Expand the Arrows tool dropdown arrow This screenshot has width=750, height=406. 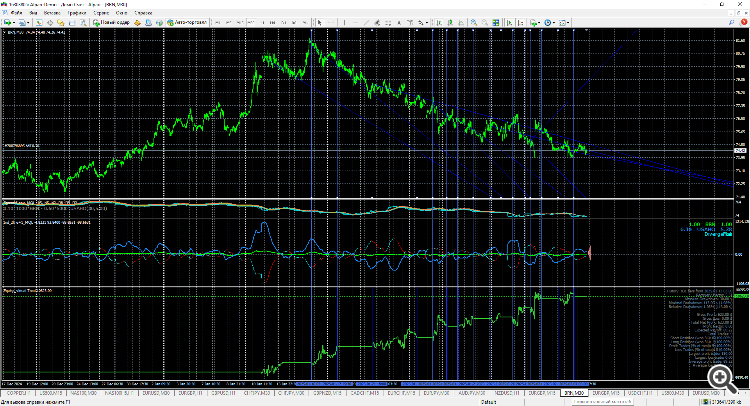[x=427, y=22]
